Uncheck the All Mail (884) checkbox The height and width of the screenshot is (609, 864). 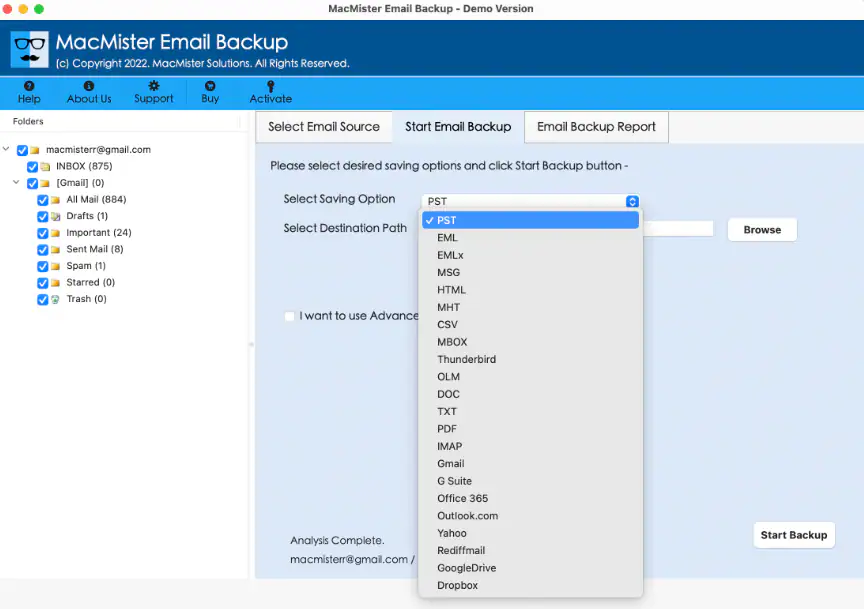(42, 200)
